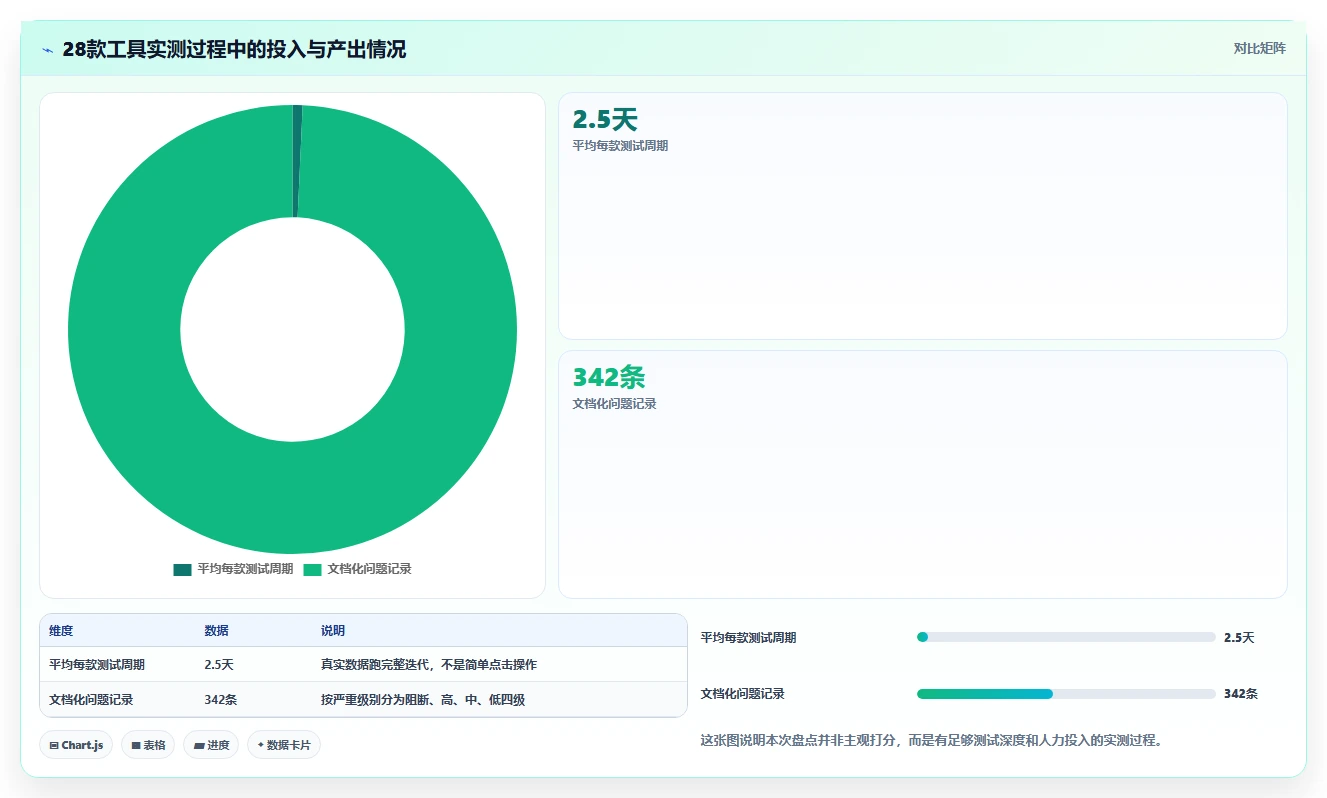Click the Chart.js tag chip

click(76, 745)
